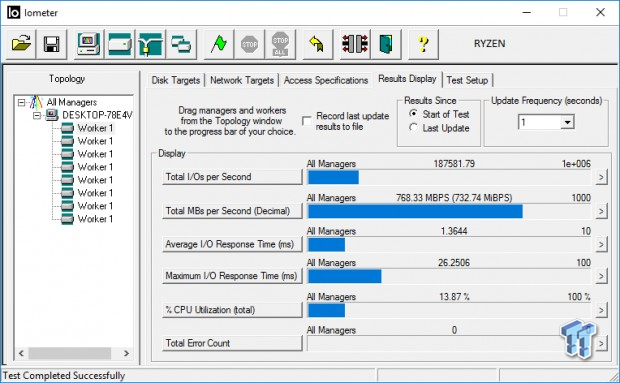Click Maximum I/O Response Time (ms) button
The image size is (620, 383).
(232, 276)
